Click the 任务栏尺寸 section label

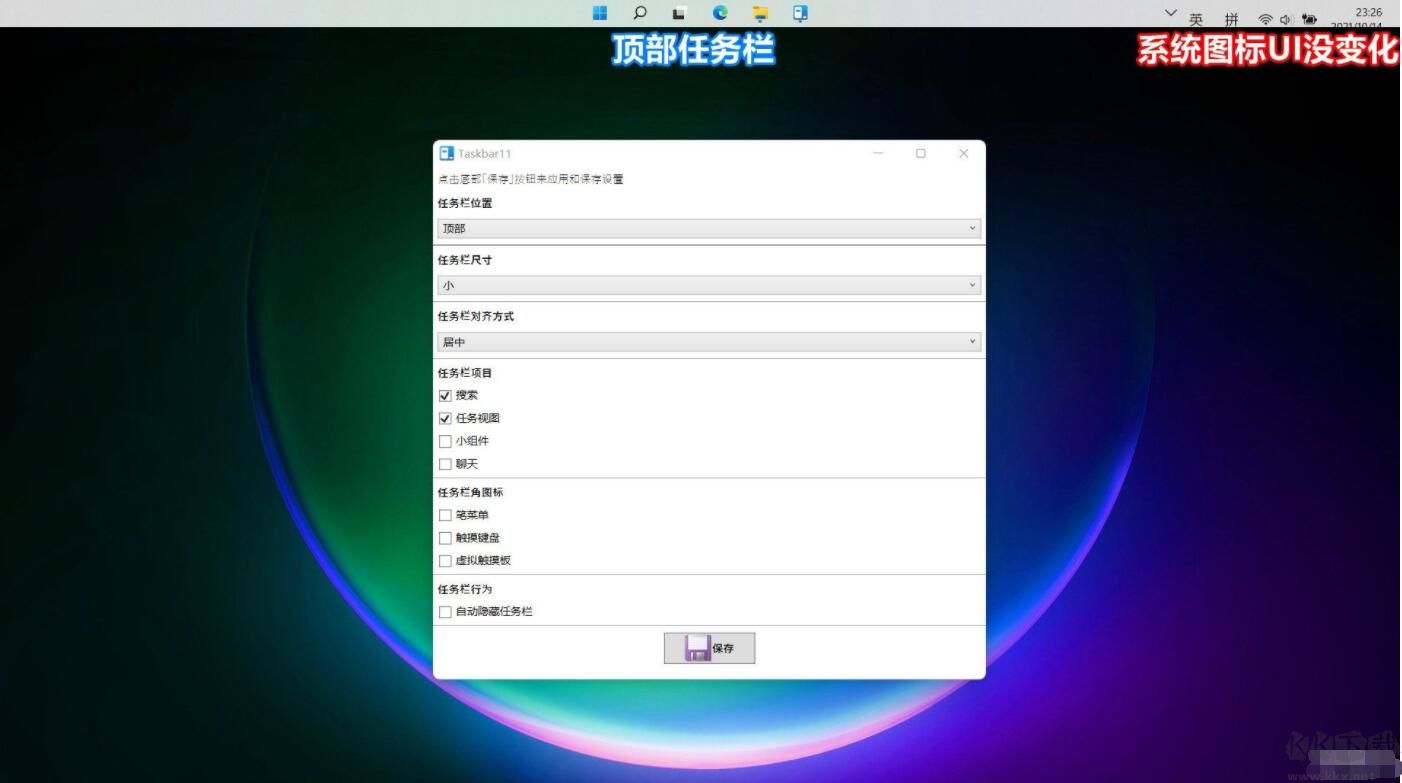tap(465, 260)
